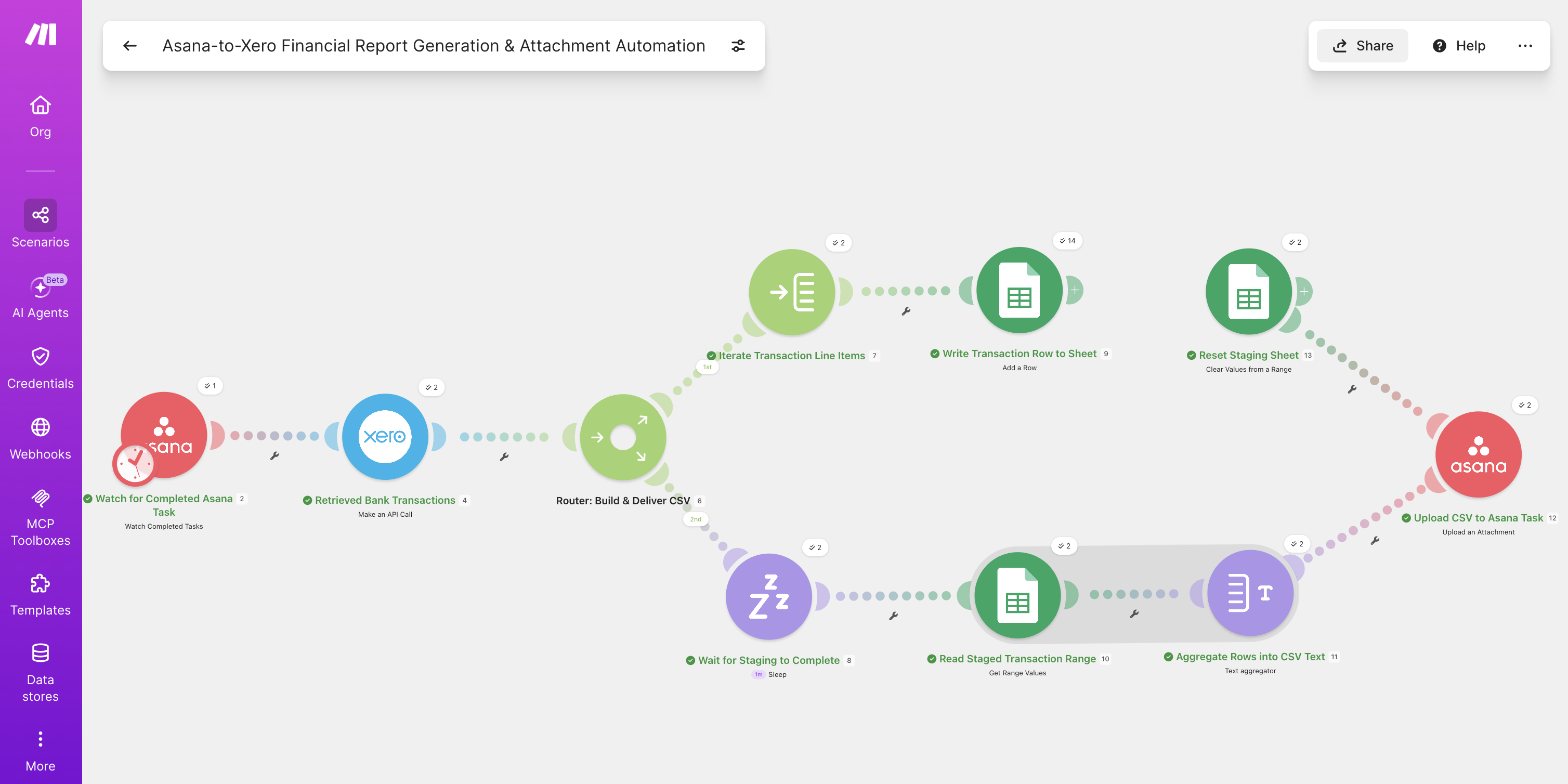Select the Iterator module for line items
Screen dimensions: 1568x784
point(791,292)
